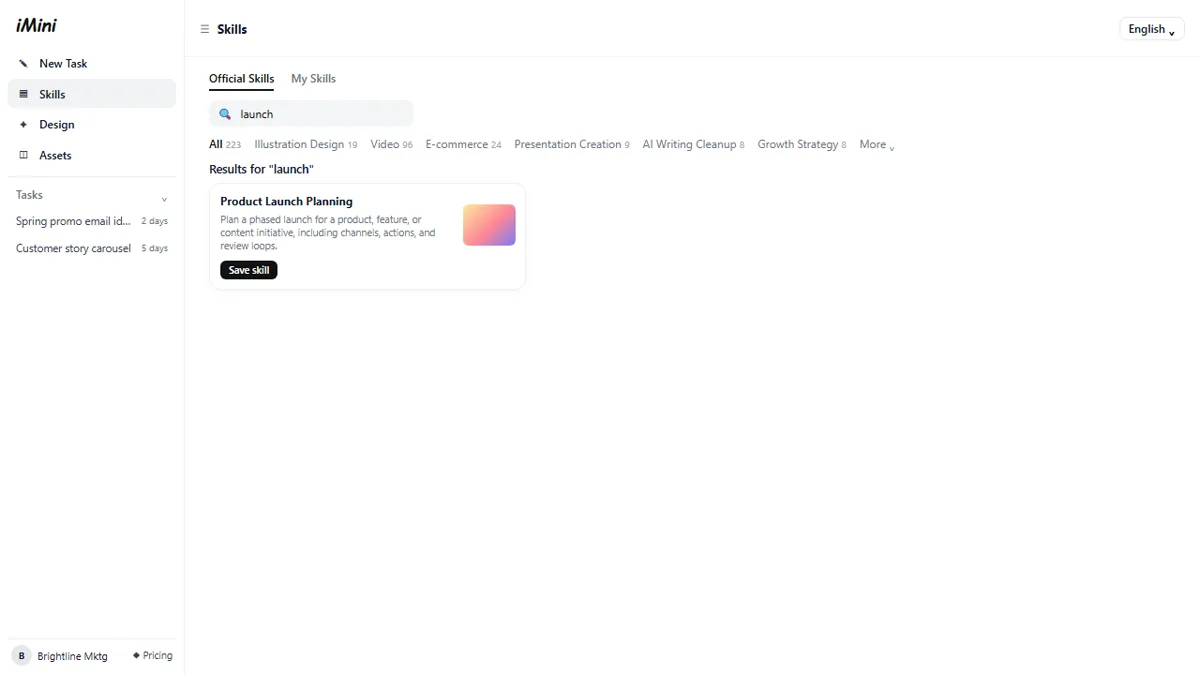1200x675 pixels.
Task: Click the Product Launch Planning gradient thumbnail
Action: coord(489,225)
